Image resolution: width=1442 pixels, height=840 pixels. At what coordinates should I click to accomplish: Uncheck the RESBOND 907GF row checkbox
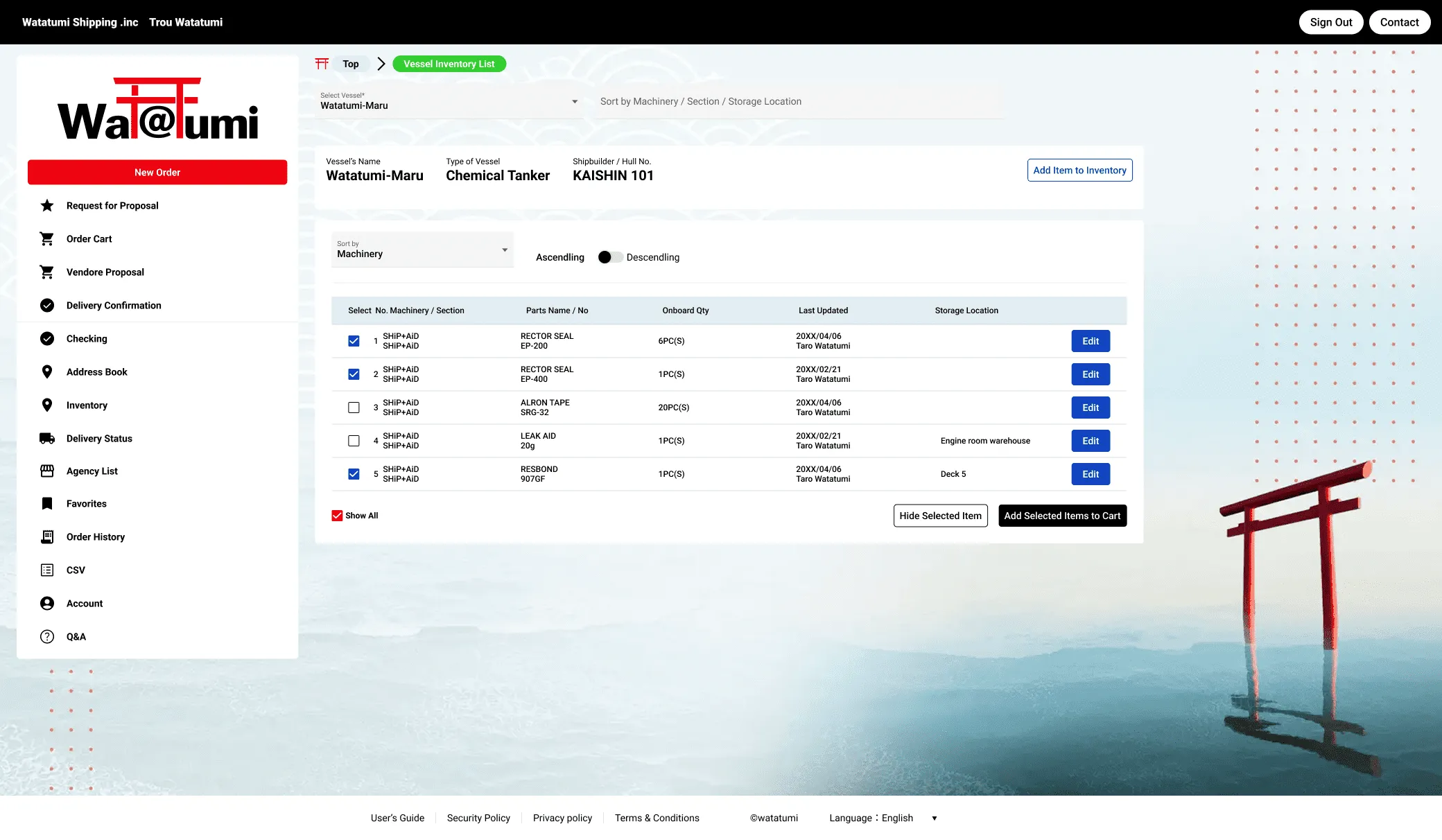click(354, 474)
